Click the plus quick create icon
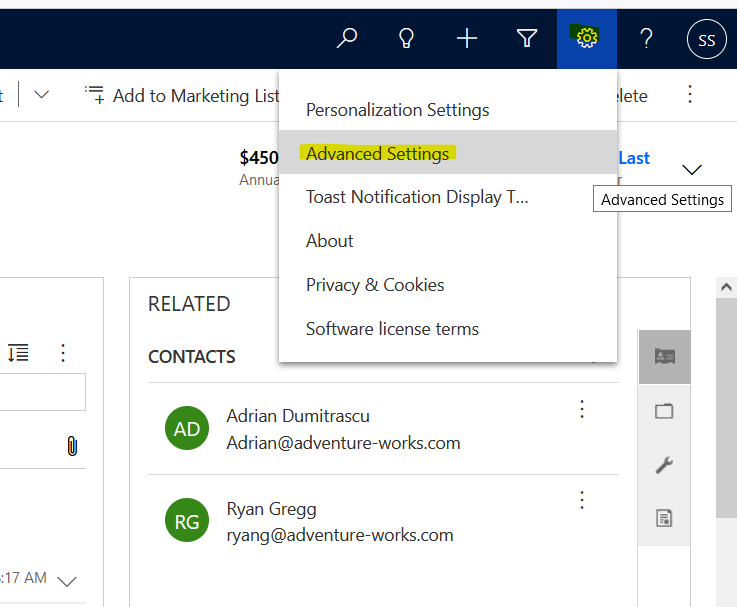This screenshot has width=737, height=607. coord(467,39)
